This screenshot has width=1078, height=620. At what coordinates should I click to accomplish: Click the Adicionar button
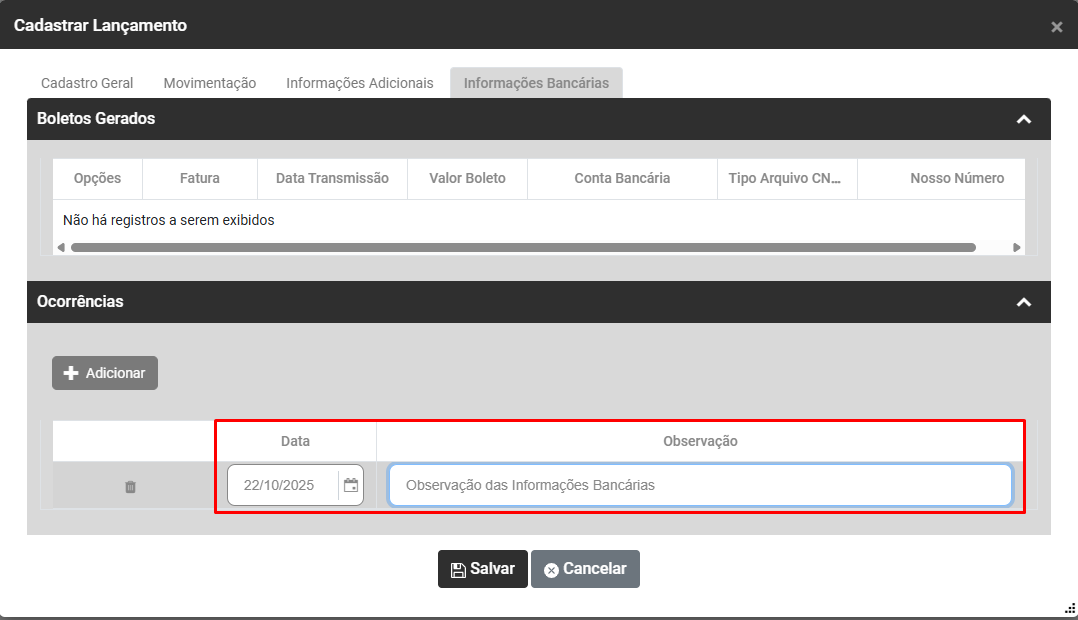[105, 373]
